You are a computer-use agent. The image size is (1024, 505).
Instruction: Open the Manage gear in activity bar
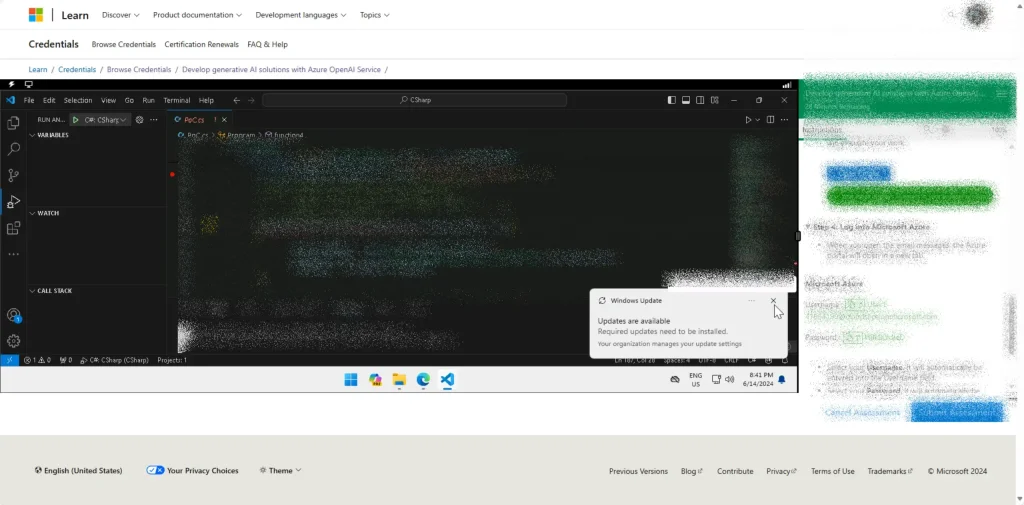(x=13, y=341)
